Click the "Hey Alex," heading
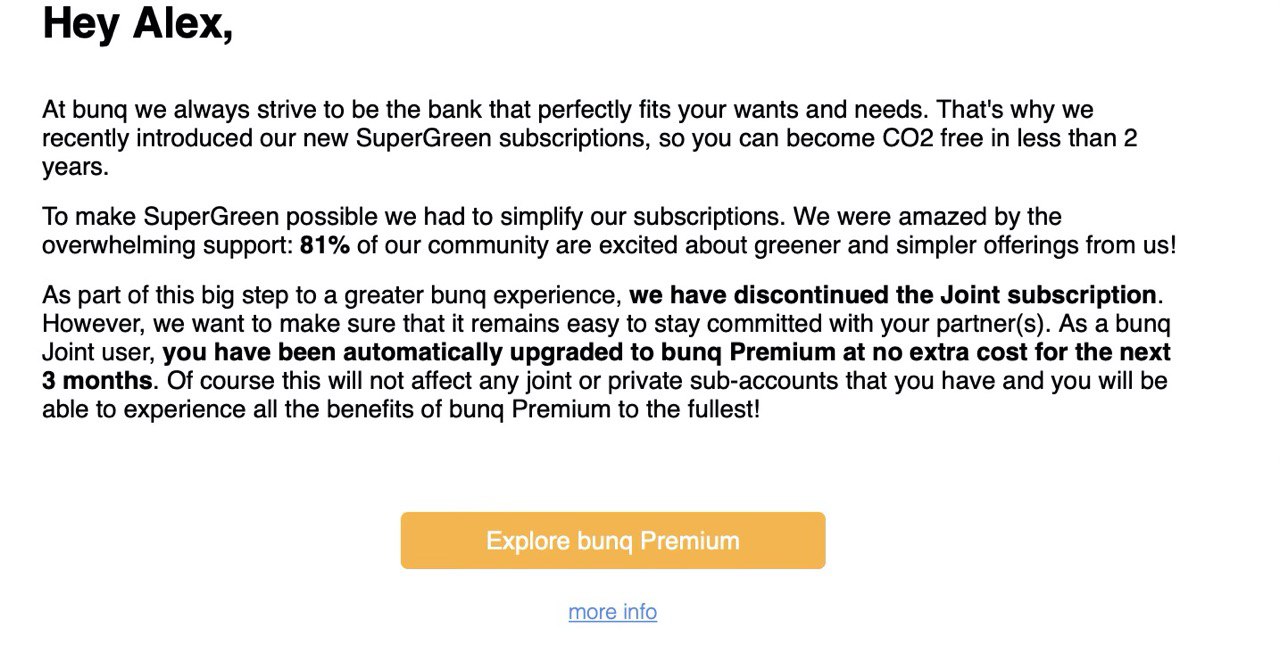The width and height of the screenshot is (1280, 653). tap(138, 22)
